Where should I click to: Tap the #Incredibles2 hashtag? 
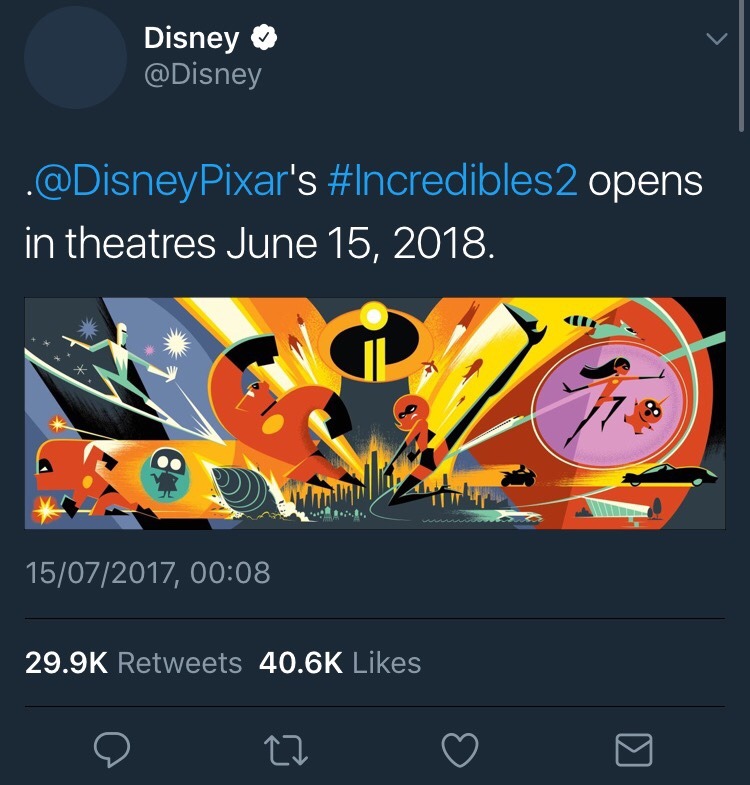click(x=452, y=183)
